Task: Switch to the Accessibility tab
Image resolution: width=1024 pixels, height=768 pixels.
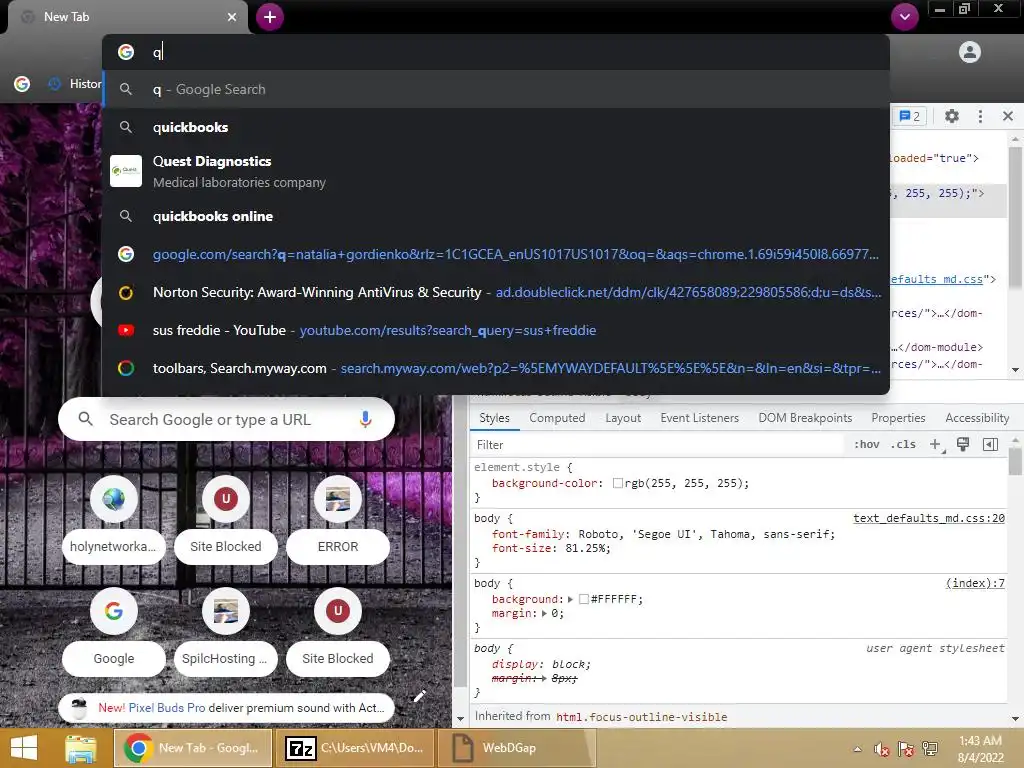Action: tap(977, 418)
